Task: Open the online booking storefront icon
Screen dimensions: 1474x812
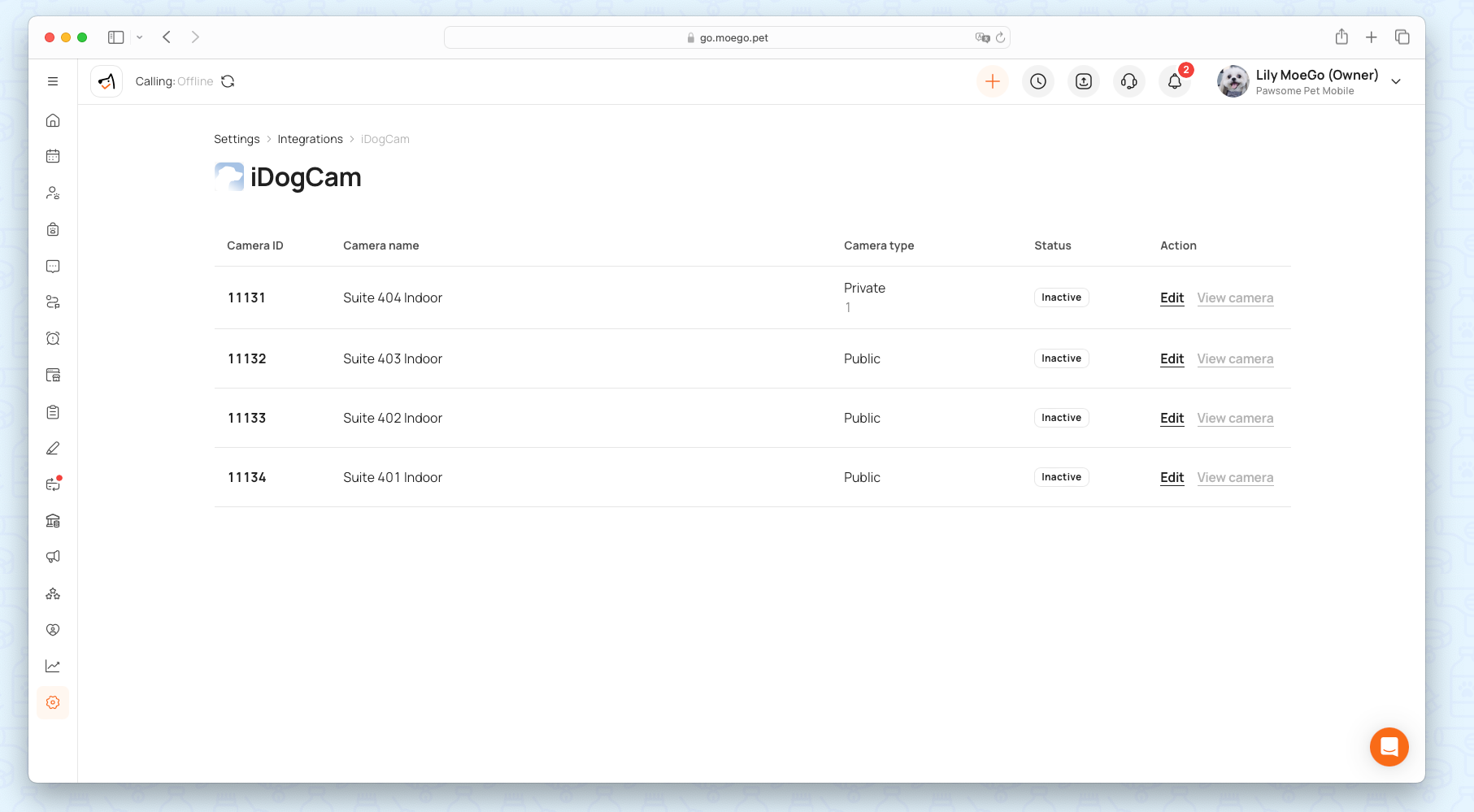Action: (x=53, y=375)
